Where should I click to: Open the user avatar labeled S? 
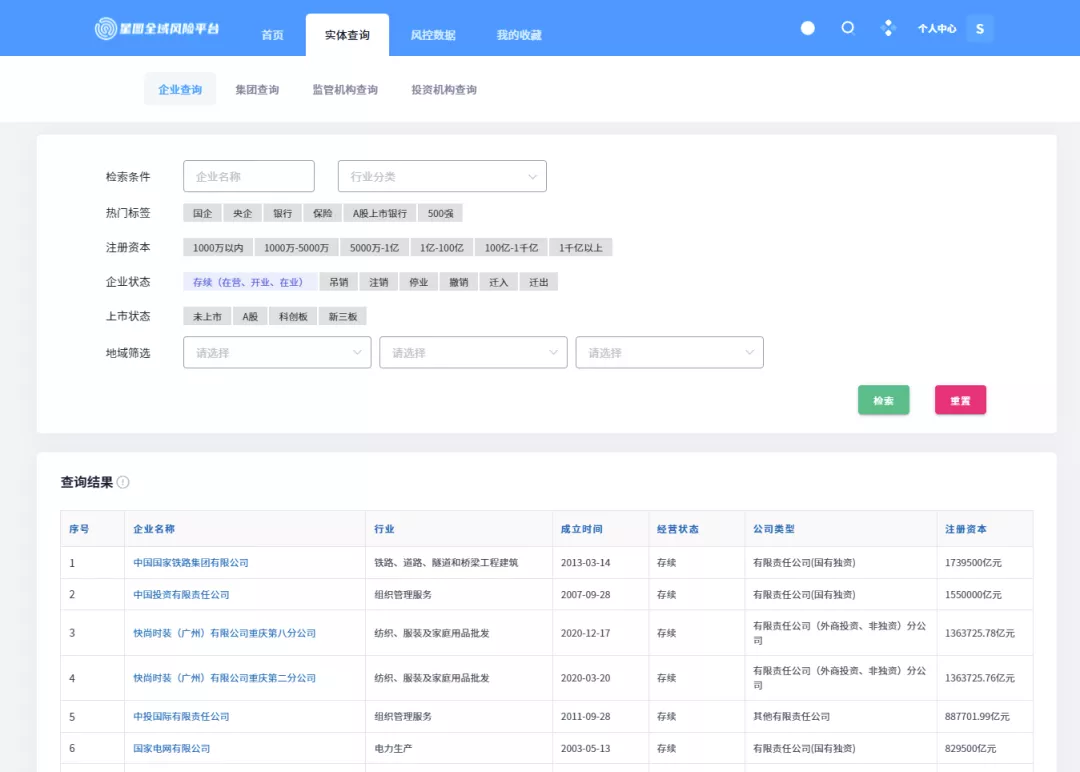(x=979, y=29)
